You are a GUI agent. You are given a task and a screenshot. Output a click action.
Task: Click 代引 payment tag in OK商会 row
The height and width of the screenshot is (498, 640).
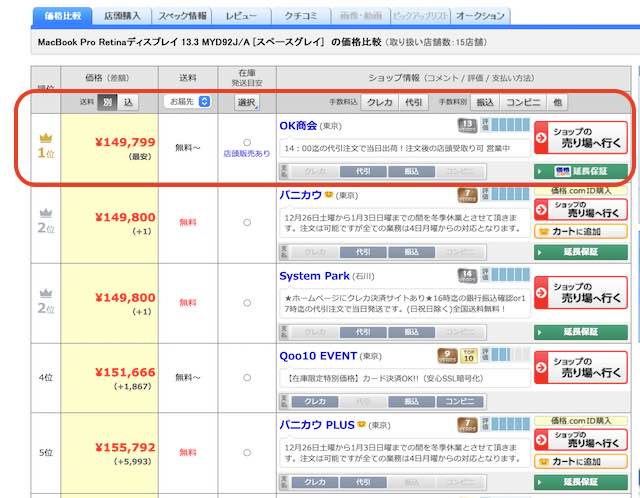[x=363, y=171]
